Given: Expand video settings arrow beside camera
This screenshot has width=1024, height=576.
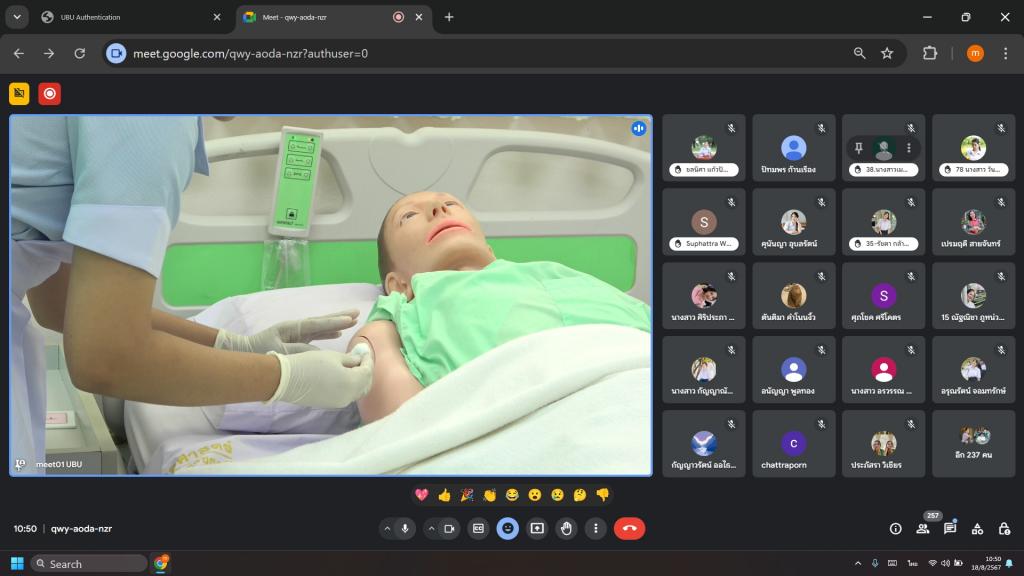Looking at the screenshot, I should pos(431,528).
